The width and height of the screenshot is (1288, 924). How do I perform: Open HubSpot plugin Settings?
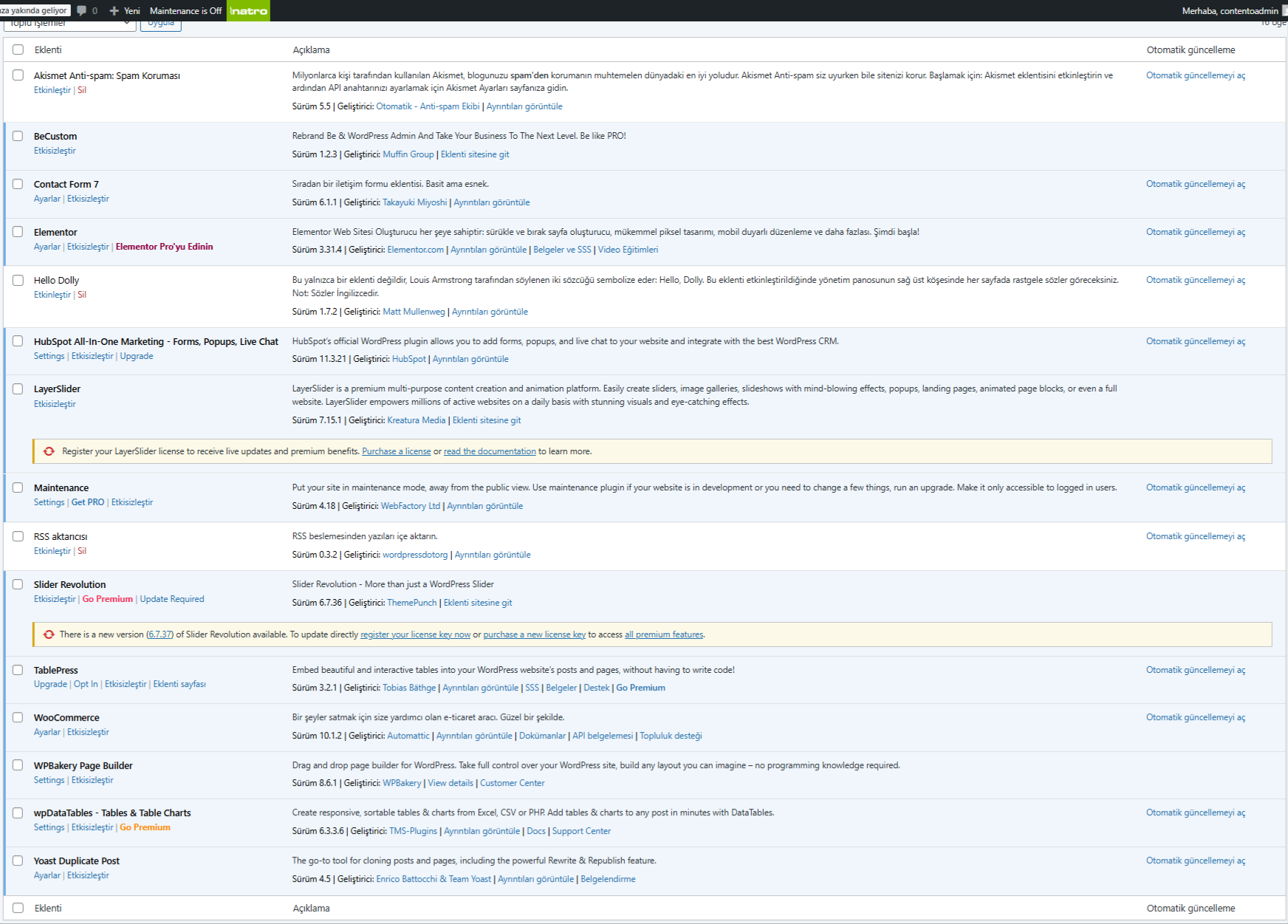point(49,356)
